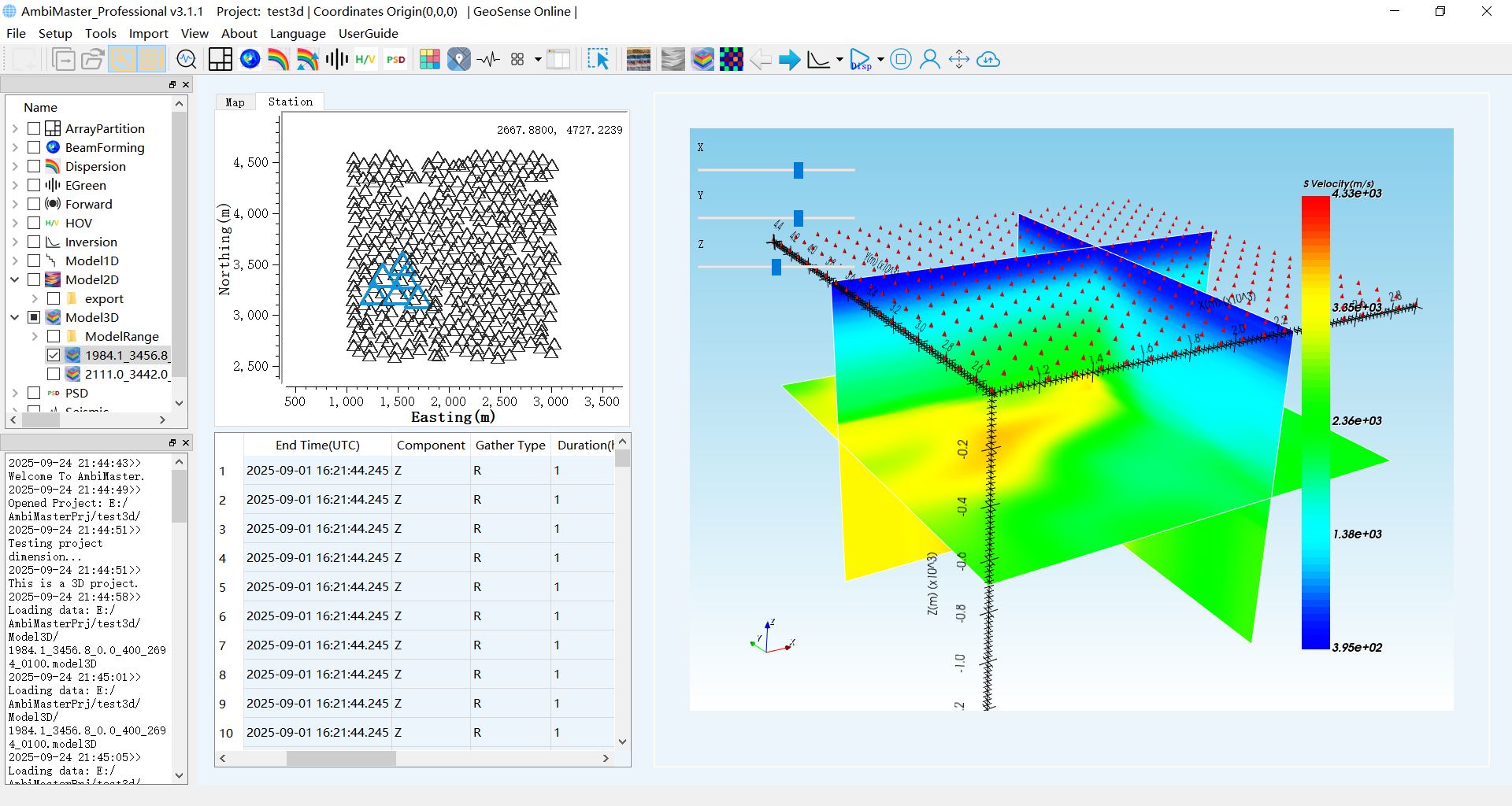The image size is (1512, 806).
Task: Click the user profile toolbar icon
Action: tap(930, 60)
